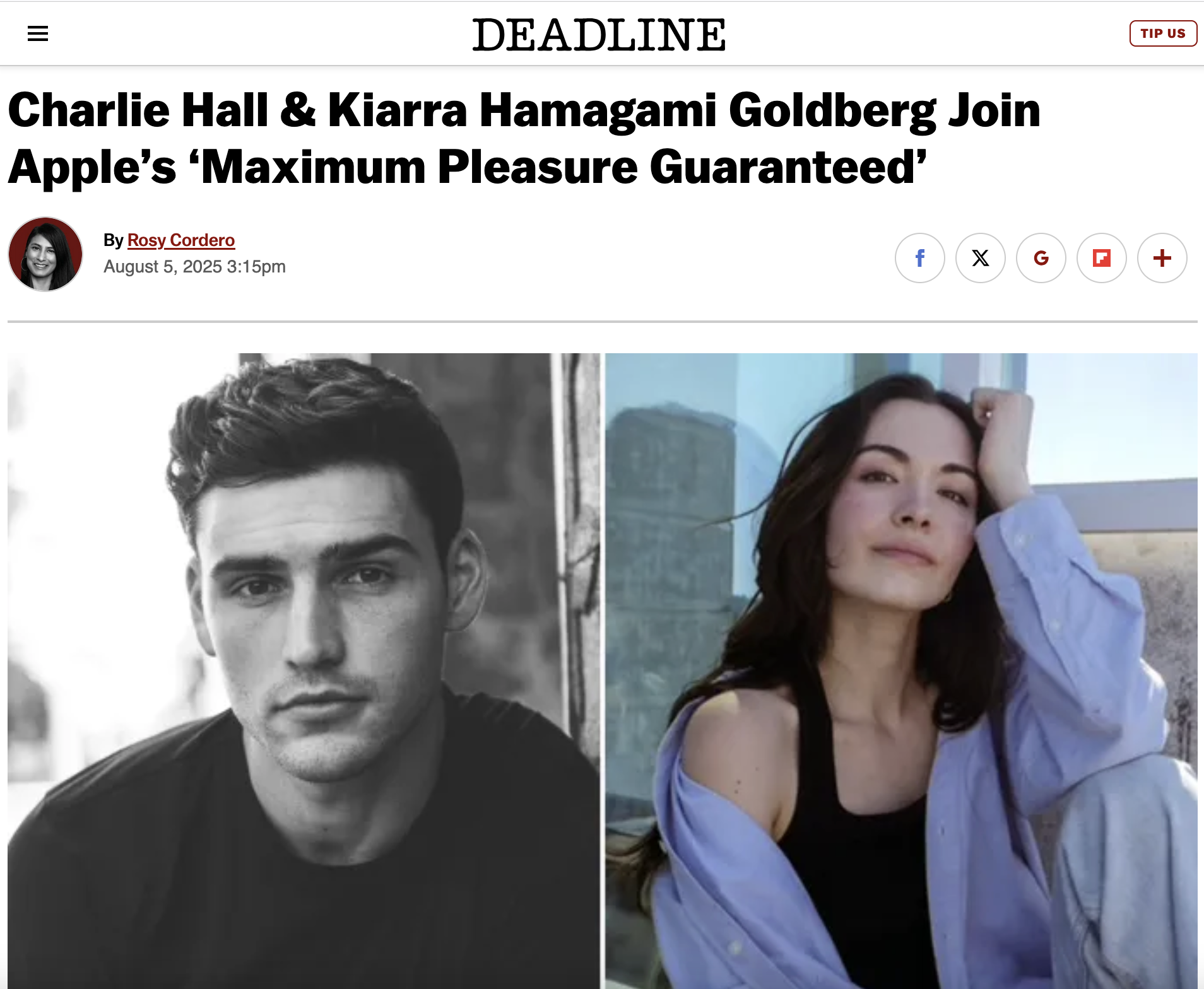Share via Flipboard icon
Screen dimensions: 1204x989
(x=1101, y=258)
